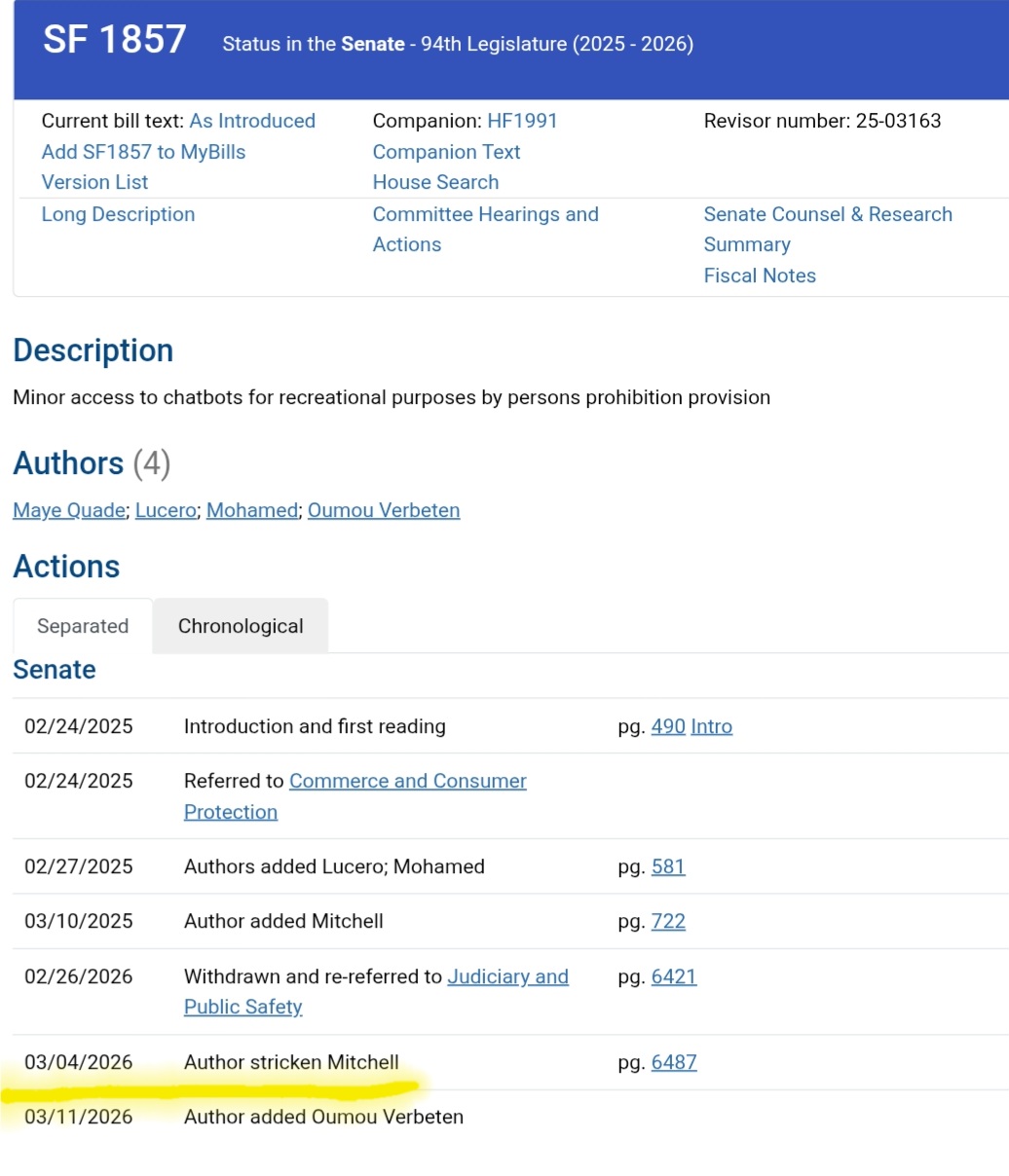
Task: Open author Maye Quade's page
Action: [69, 510]
